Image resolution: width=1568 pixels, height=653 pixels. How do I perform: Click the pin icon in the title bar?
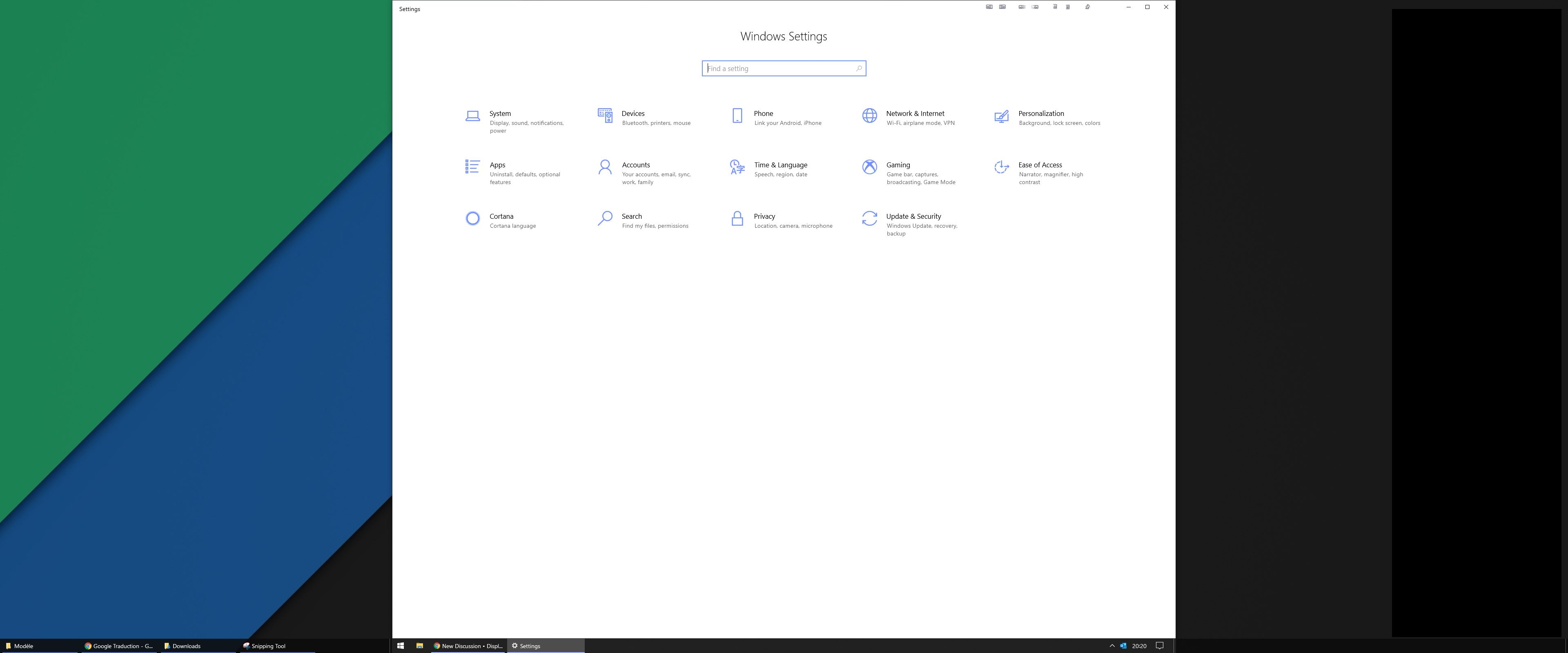point(1087,7)
